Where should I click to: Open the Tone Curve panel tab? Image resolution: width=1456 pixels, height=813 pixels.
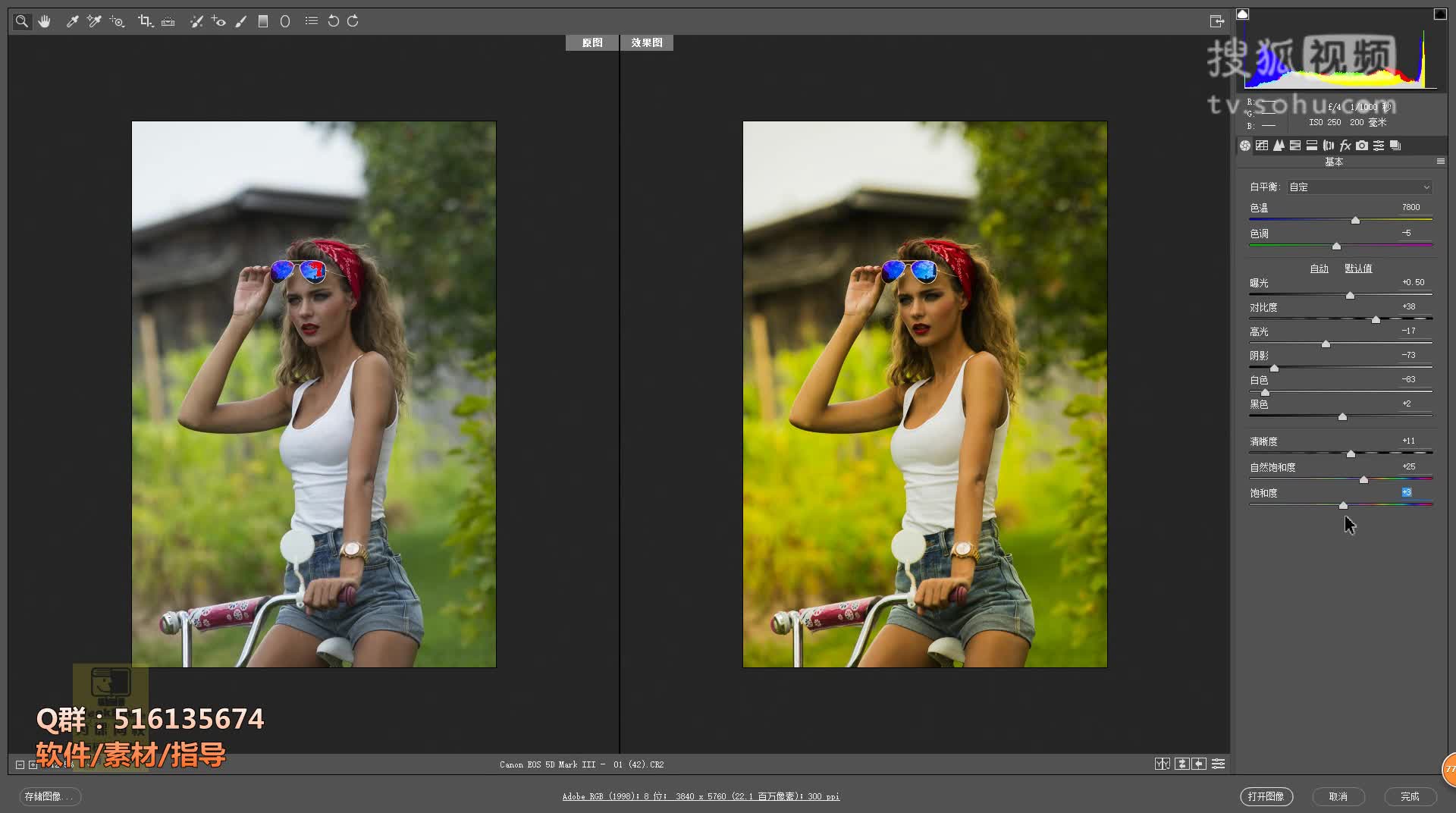coord(1262,146)
